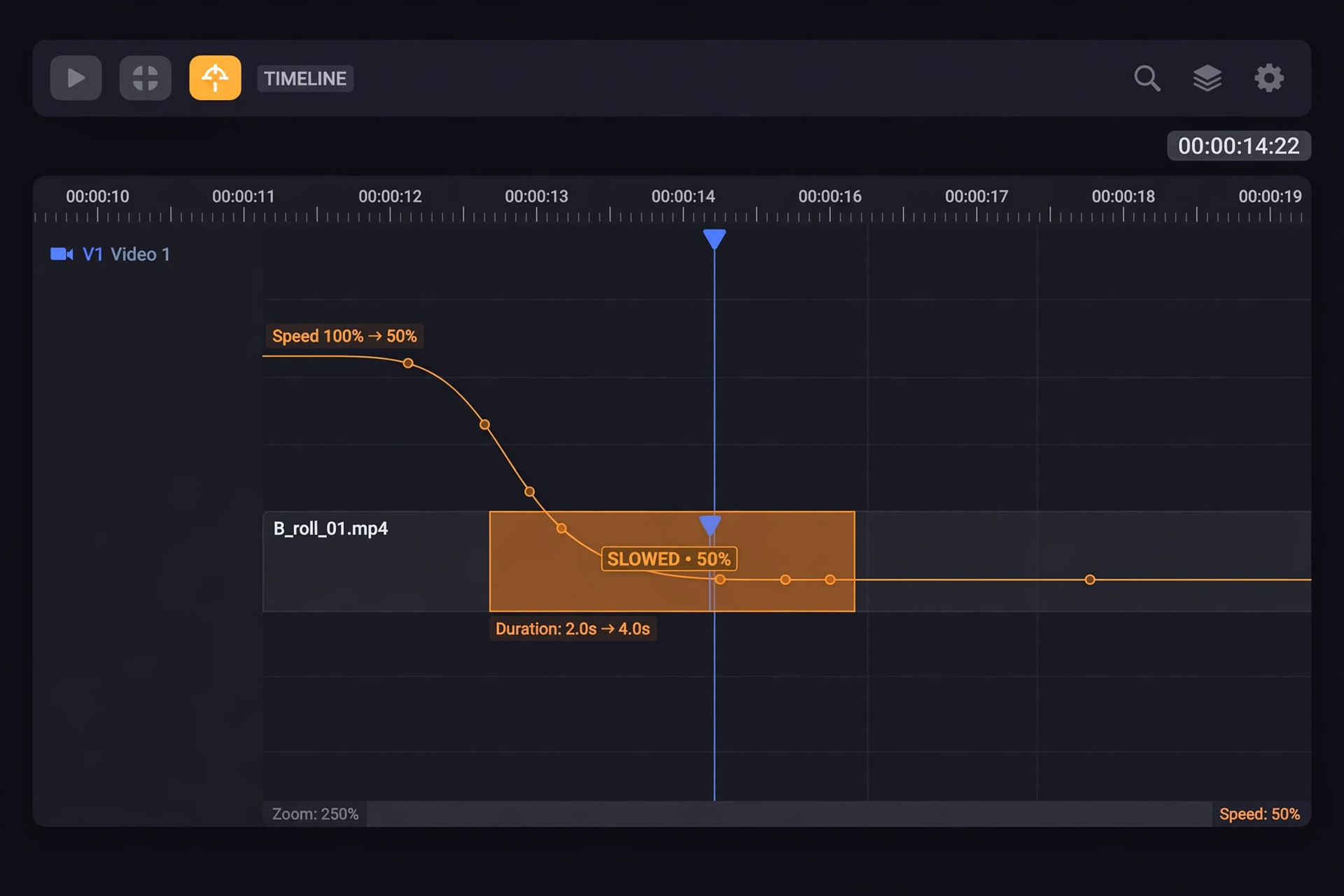Image resolution: width=1344 pixels, height=896 pixels.
Task: Click the small blue marker on the clip's top edge
Action: tap(710, 525)
